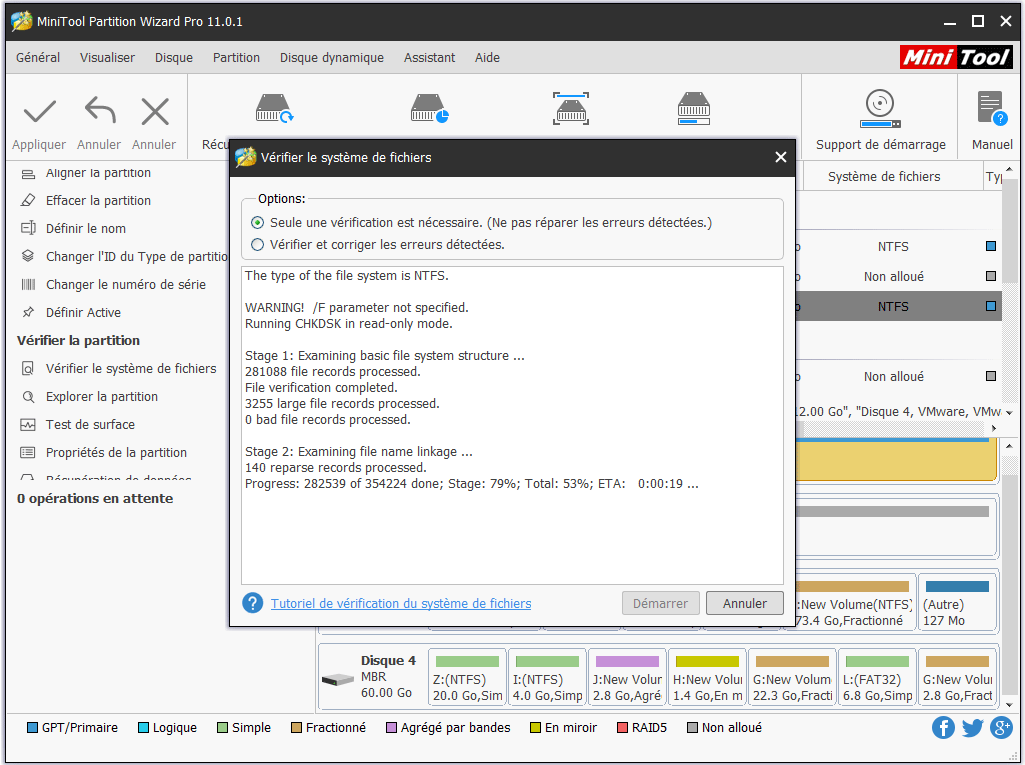Open the Manuel help document icon
Image resolution: width=1025 pixels, height=765 pixels.
pos(991,109)
